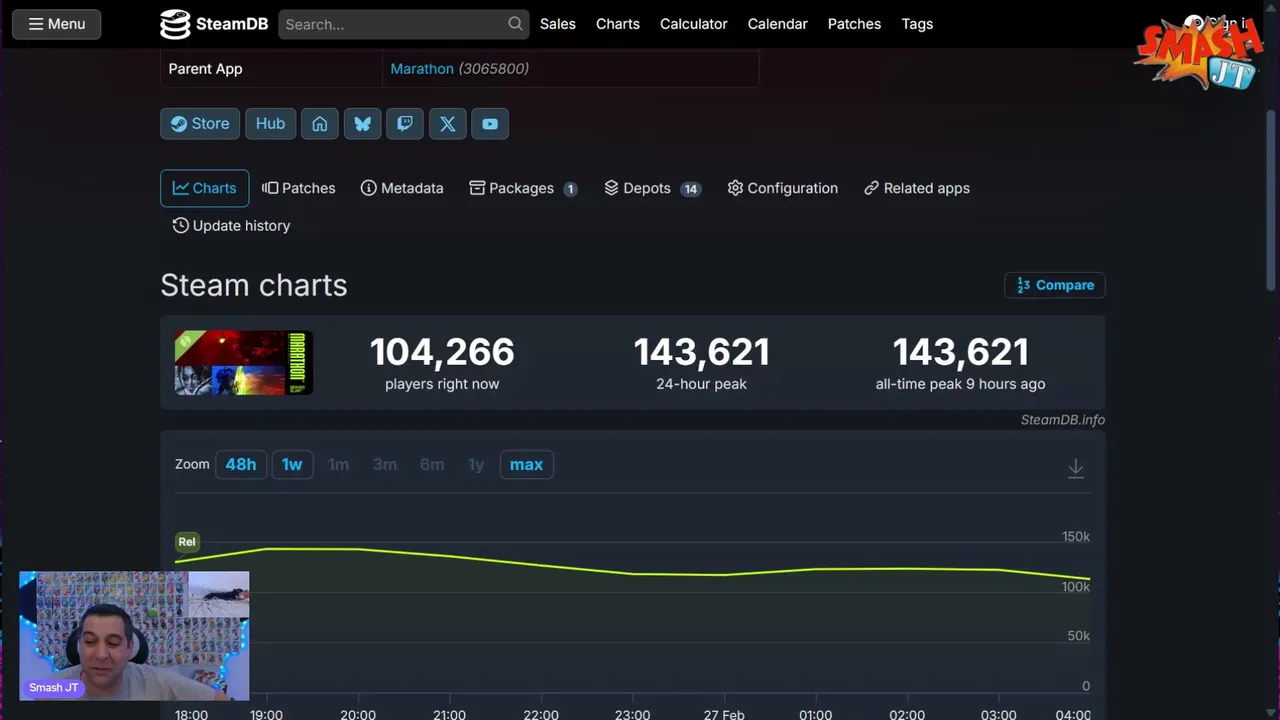1280x720 pixels.
Task: Switch to the Configuration tab
Action: pos(783,188)
